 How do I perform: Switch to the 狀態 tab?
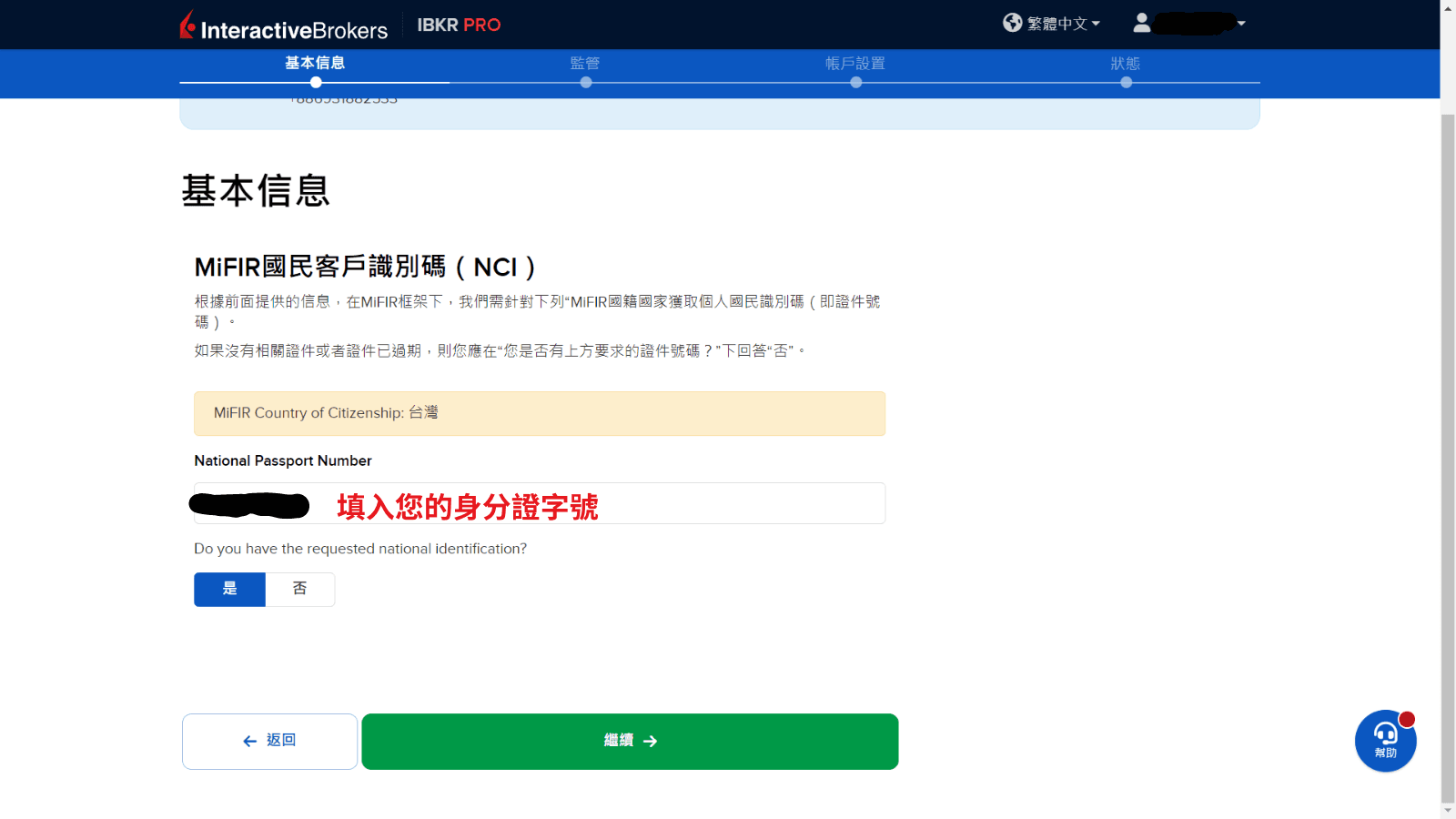pyautogui.click(x=1126, y=64)
